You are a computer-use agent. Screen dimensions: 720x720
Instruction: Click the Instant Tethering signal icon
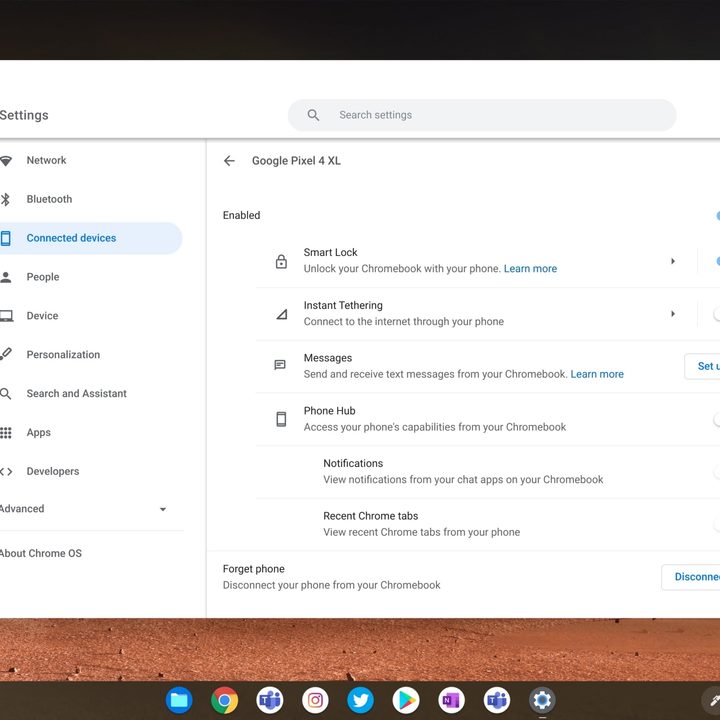[281, 314]
